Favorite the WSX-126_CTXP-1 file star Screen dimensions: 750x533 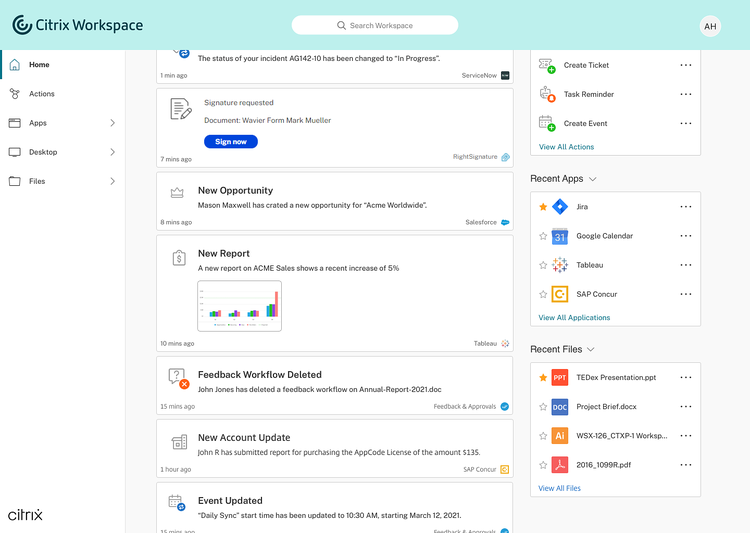[543, 436]
